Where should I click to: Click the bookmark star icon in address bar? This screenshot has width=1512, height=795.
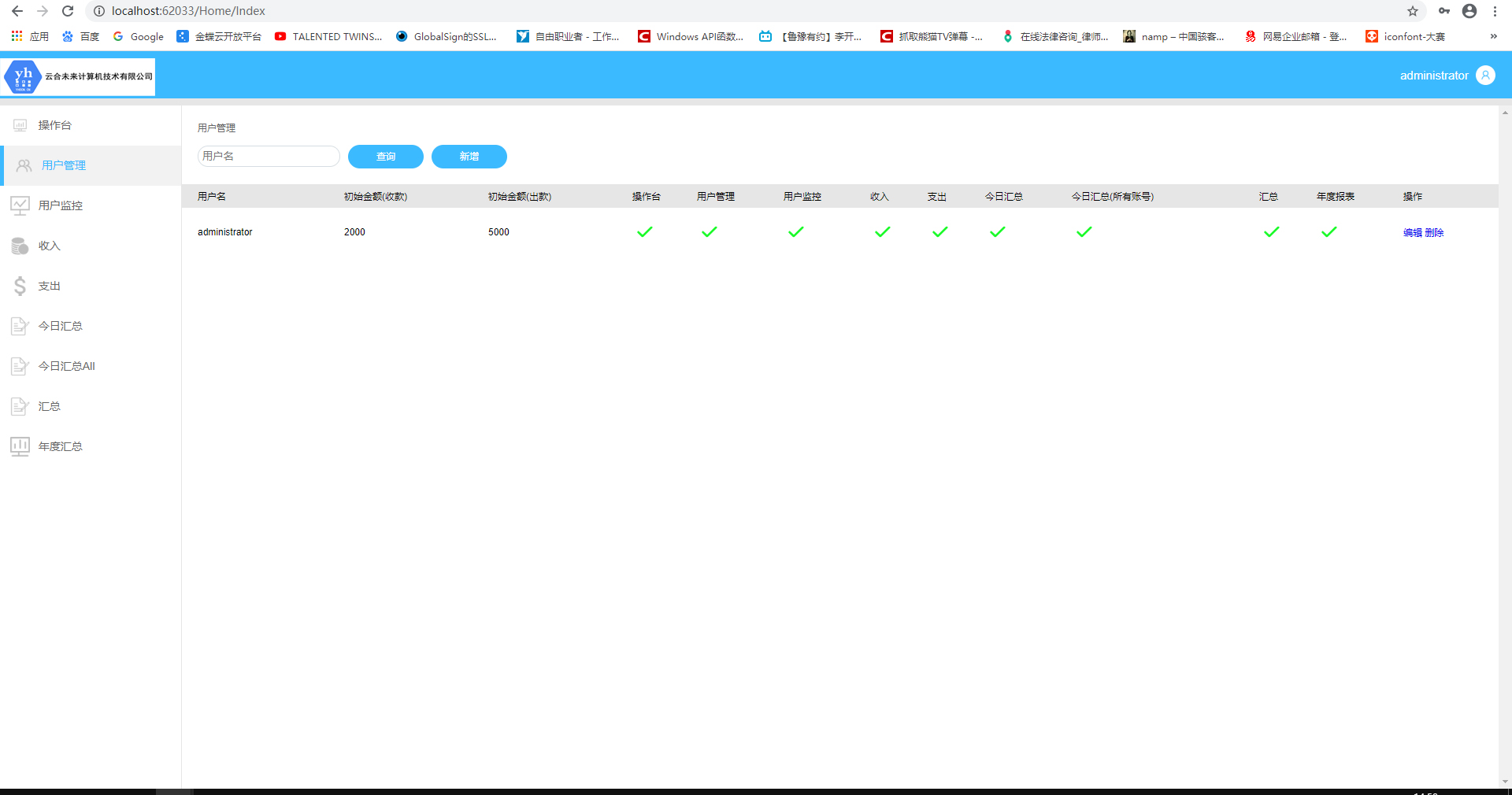1413,11
